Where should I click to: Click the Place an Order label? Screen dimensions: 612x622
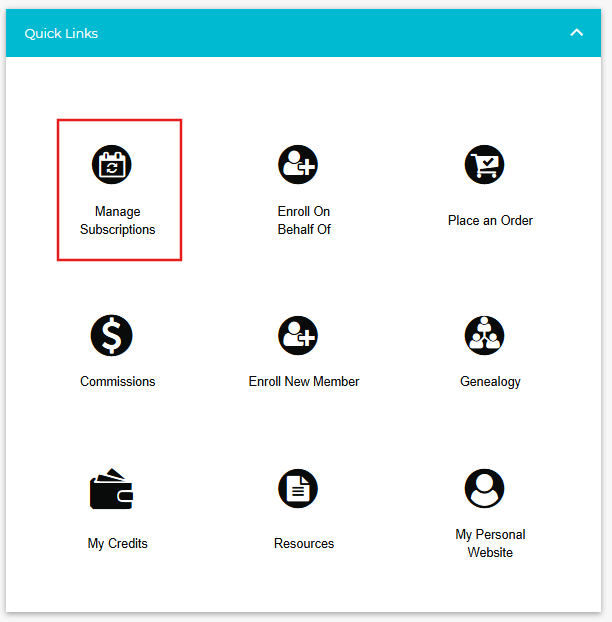pos(490,221)
